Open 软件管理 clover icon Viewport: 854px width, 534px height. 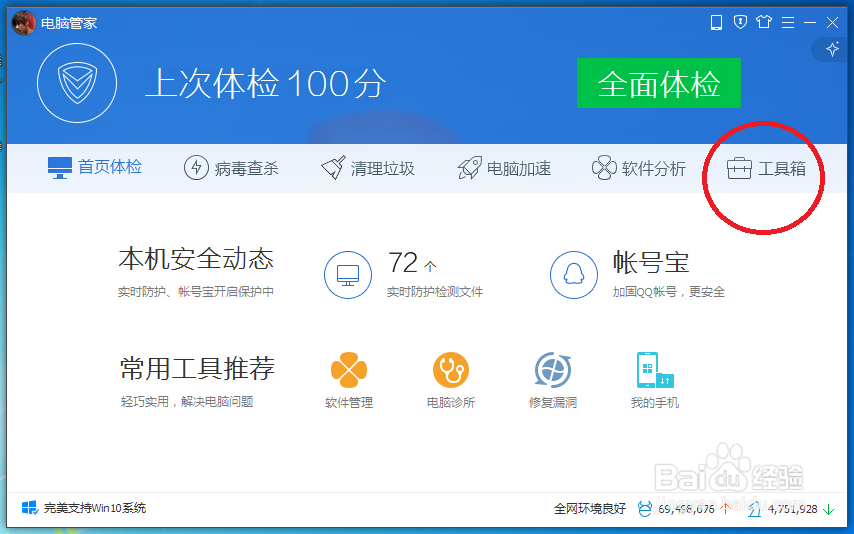tap(349, 370)
